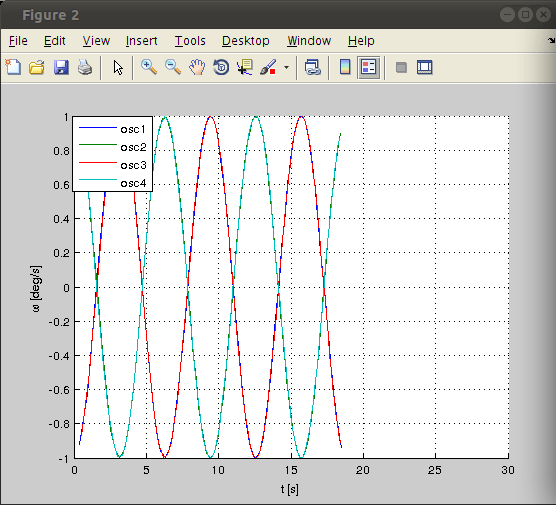This screenshot has width=556, height=505.
Task: Click the Hide Plot Tools icon
Action: tap(401, 67)
